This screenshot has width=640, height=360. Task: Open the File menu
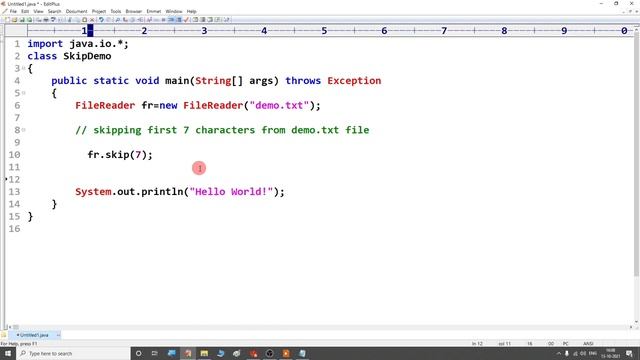point(13,11)
